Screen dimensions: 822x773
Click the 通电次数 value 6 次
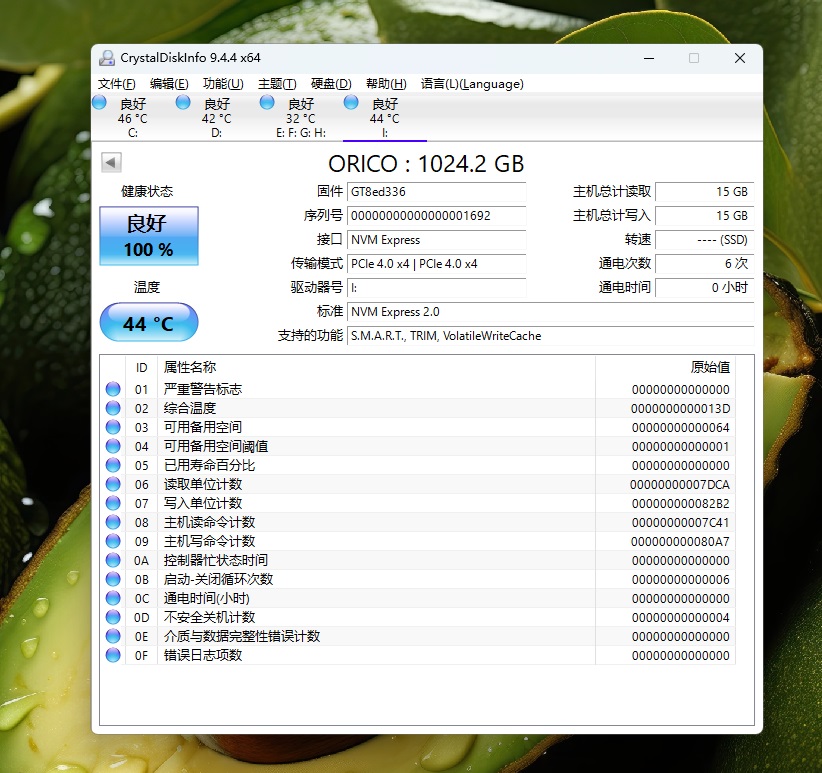pos(705,264)
